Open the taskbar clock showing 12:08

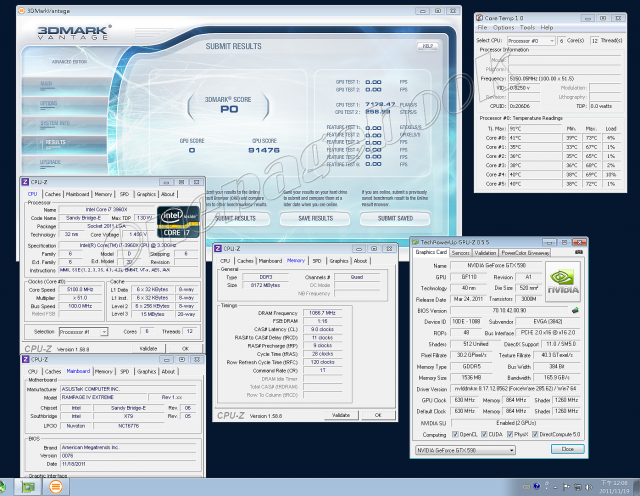pyautogui.click(x=615, y=487)
